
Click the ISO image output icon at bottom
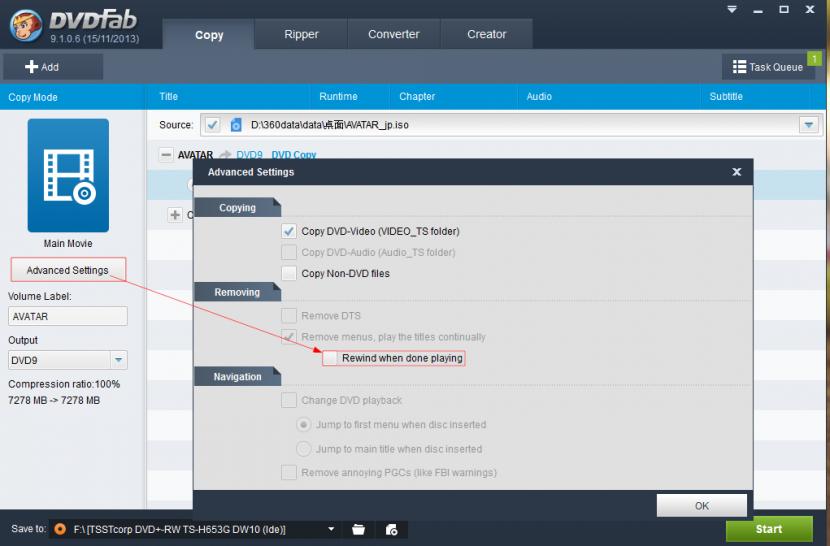tap(391, 529)
